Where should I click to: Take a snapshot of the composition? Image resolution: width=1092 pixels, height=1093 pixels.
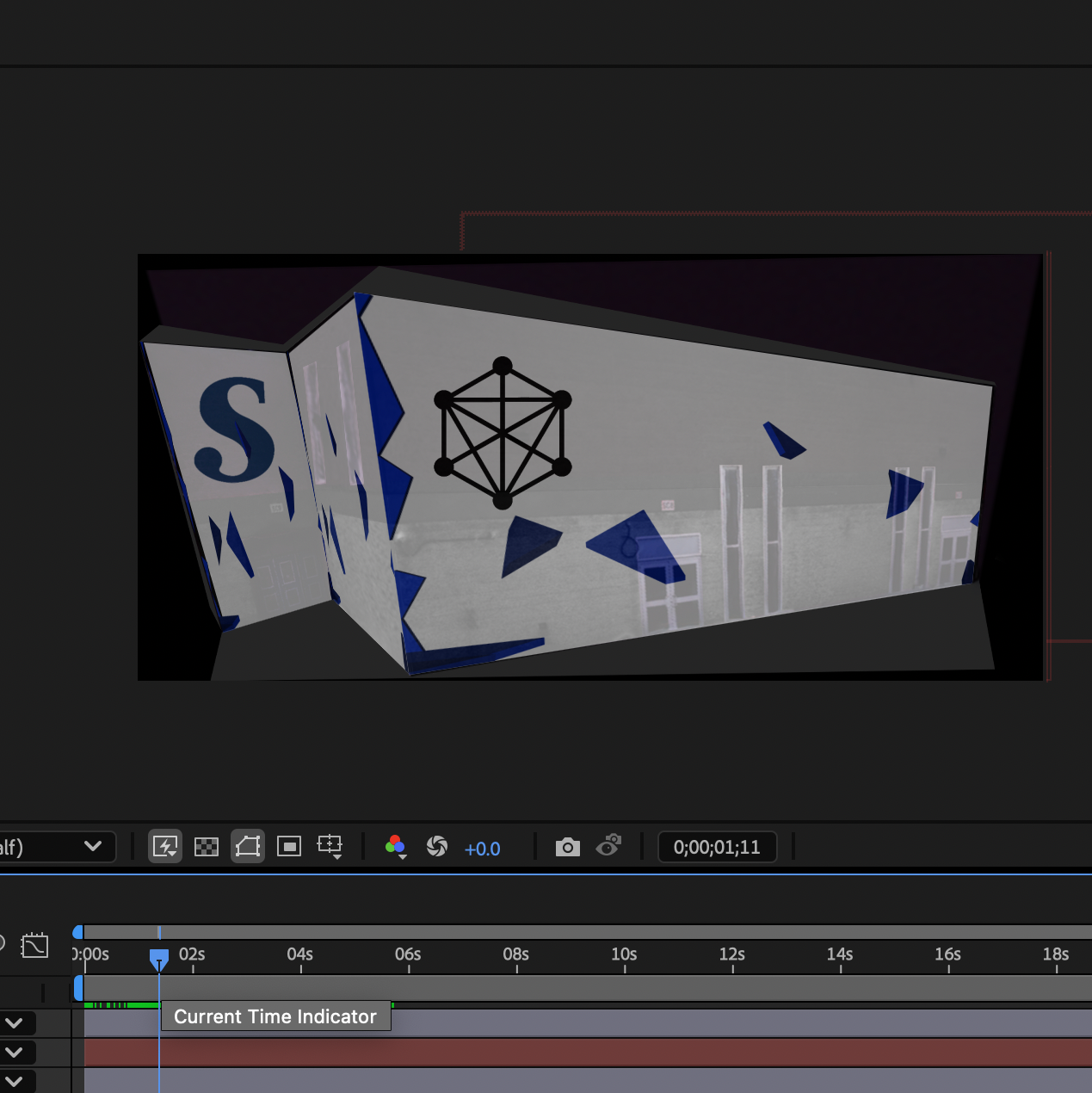(x=567, y=846)
